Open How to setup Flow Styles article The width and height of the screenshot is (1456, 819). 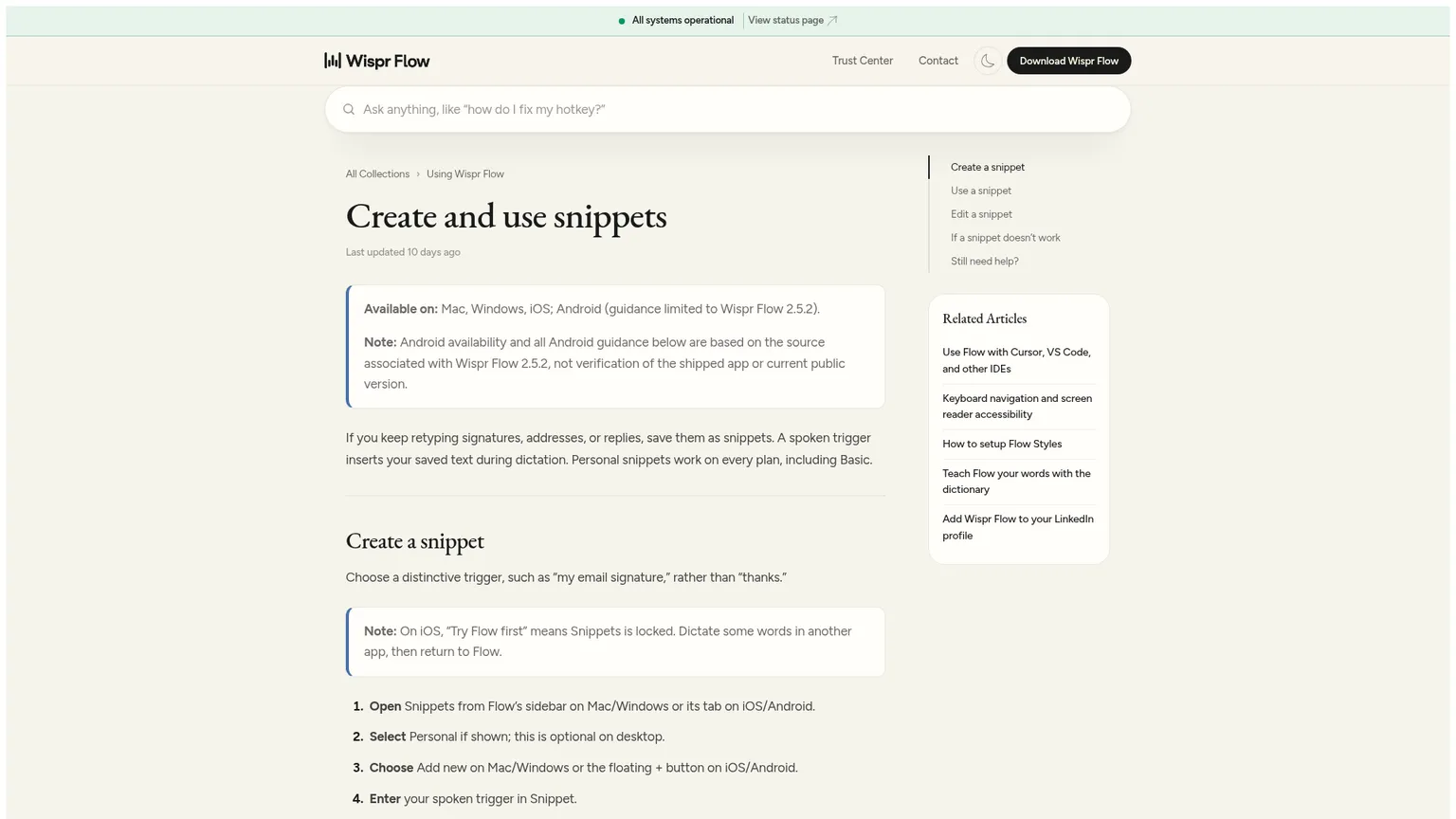coord(1002,444)
